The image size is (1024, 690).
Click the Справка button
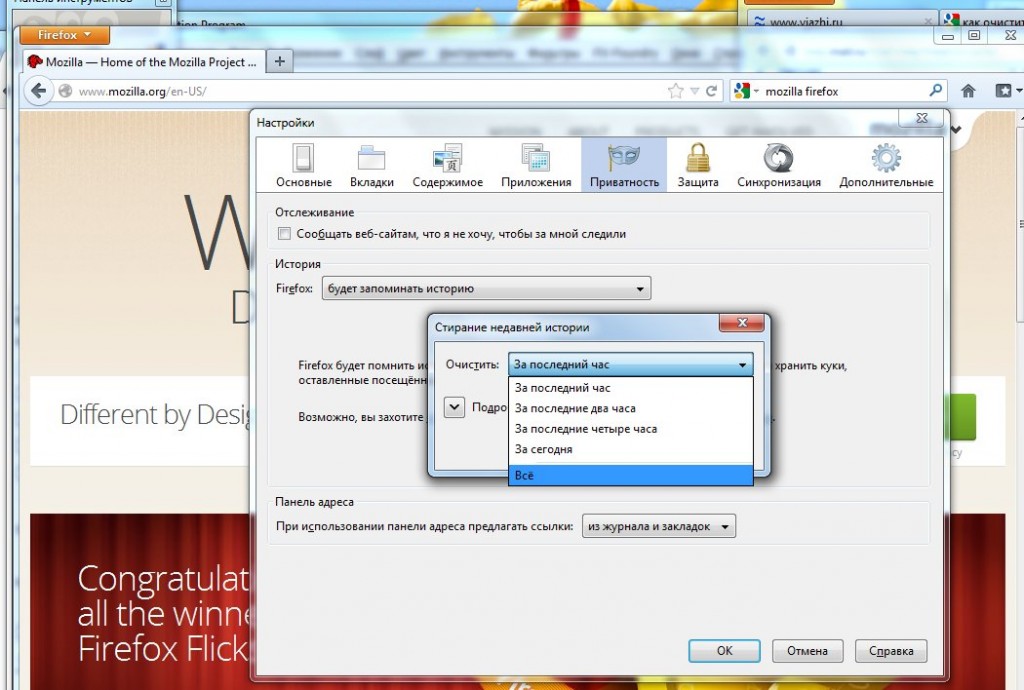[891, 651]
